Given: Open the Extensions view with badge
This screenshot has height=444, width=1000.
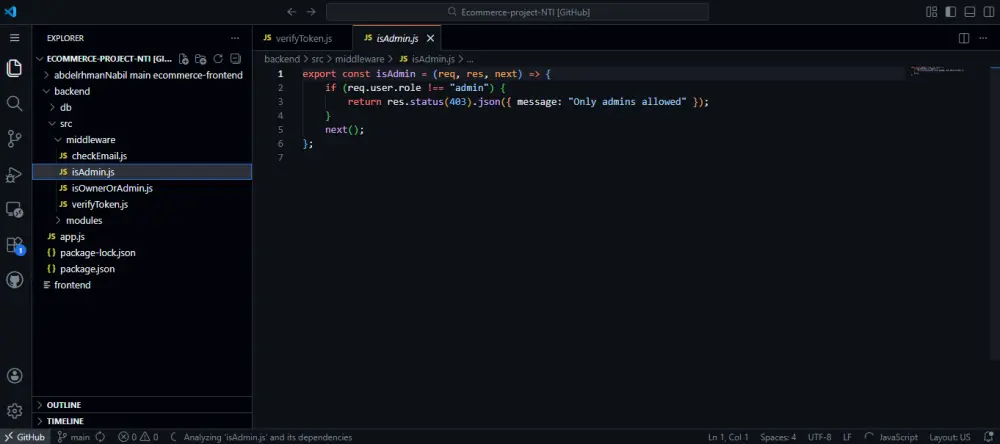Looking at the screenshot, I should tap(15, 245).
